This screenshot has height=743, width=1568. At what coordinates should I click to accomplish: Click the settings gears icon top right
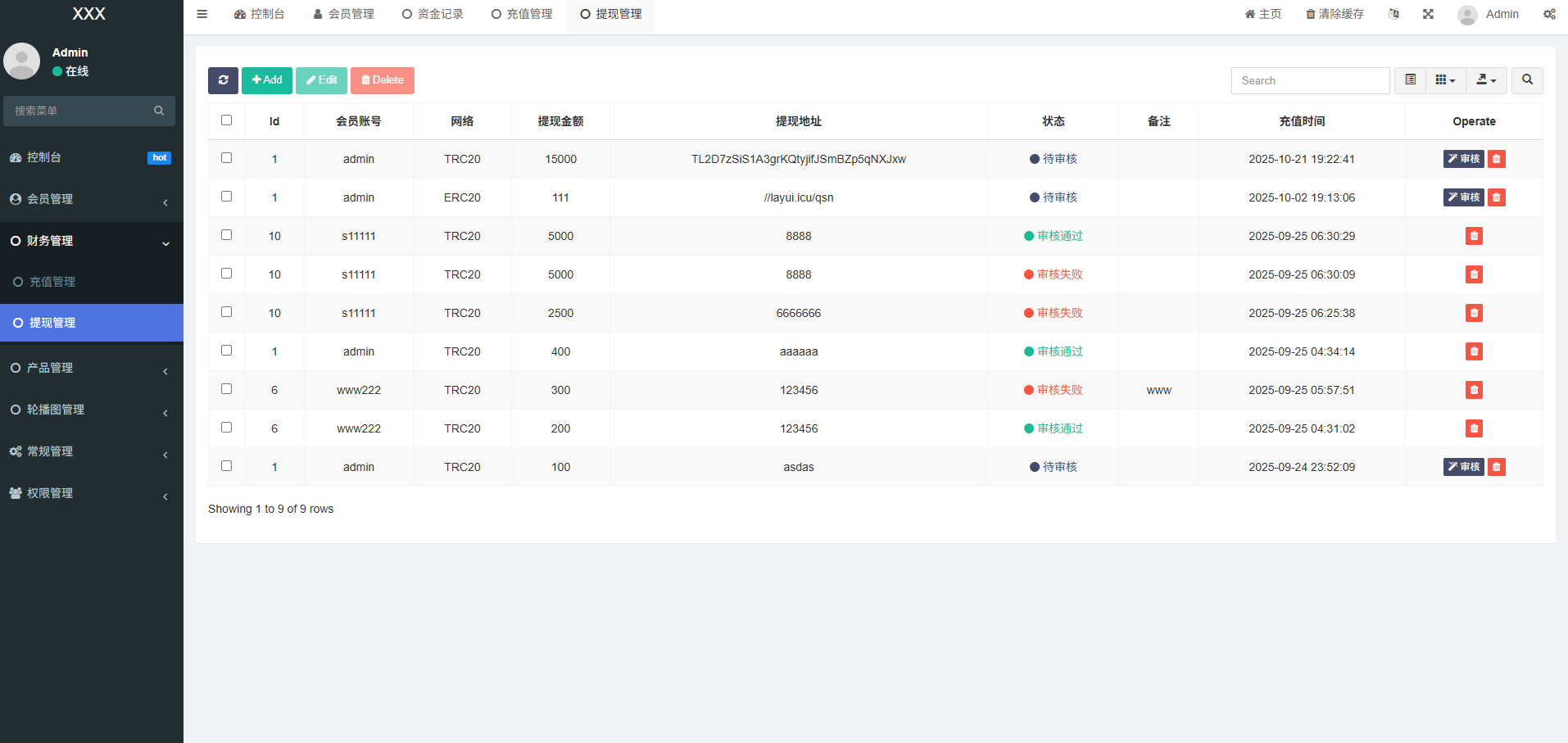click(x=1549, y=14)
